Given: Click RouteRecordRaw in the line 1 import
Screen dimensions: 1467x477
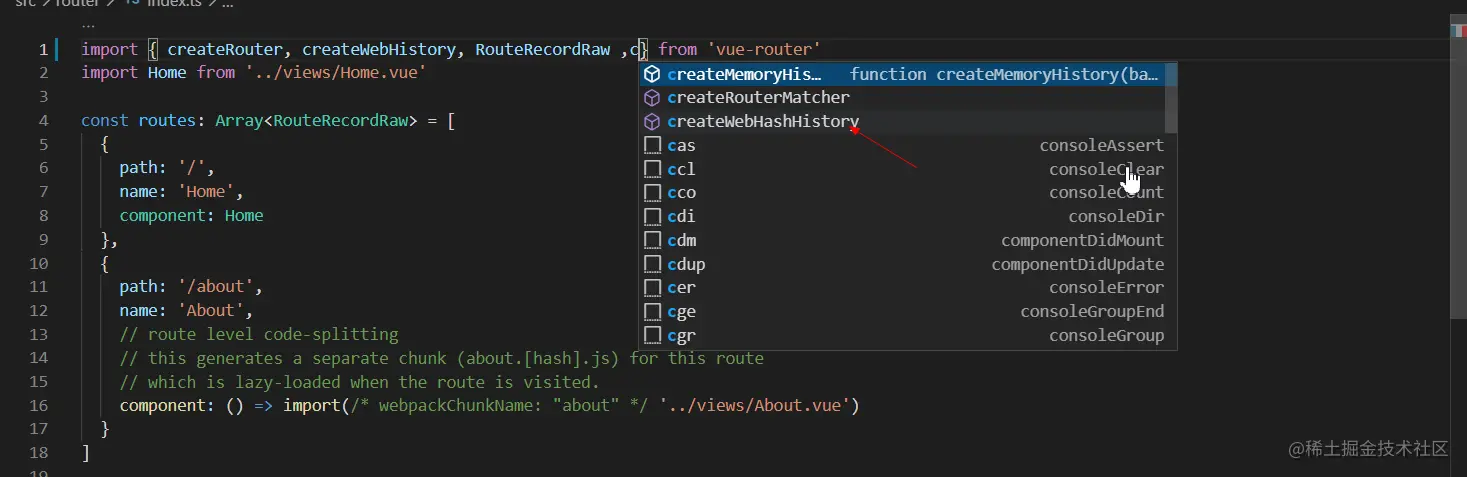Looking at the screenshot, I should 542,50.
